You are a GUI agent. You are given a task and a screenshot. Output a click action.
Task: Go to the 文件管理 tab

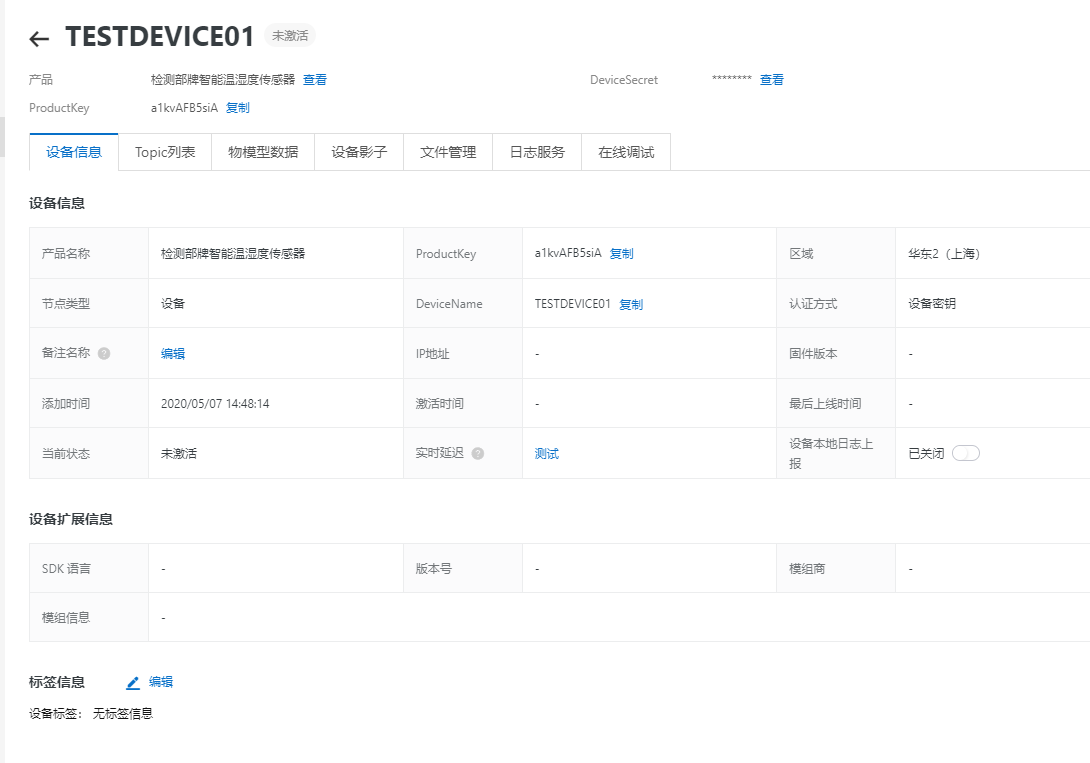tap(448, 152)
